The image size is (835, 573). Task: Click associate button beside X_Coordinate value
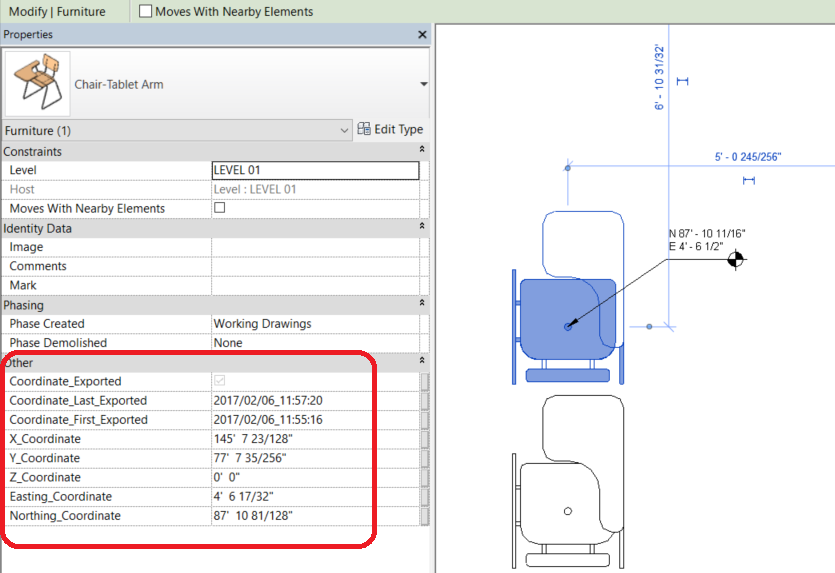click(424, 439)
